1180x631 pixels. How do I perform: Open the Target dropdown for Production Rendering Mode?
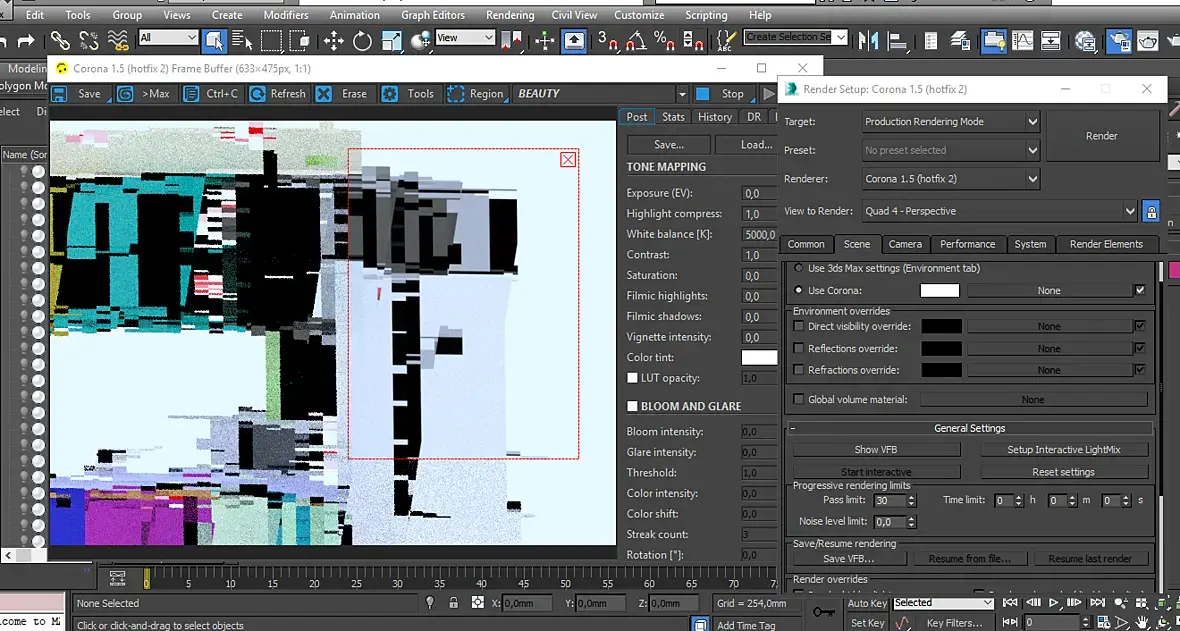[x=951, y=122]
